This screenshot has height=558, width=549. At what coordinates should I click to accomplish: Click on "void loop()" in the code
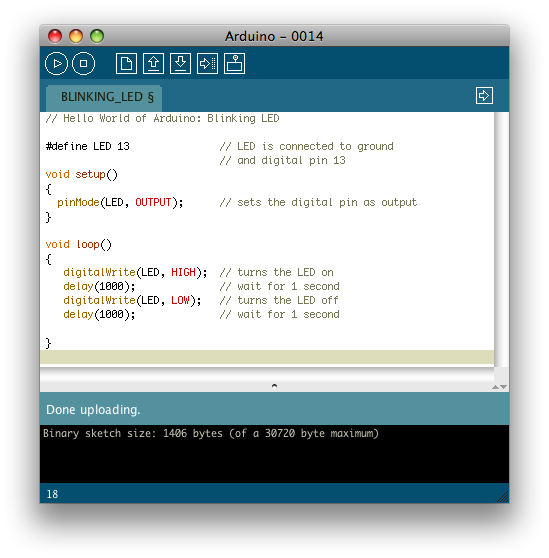tap(79, 244)
